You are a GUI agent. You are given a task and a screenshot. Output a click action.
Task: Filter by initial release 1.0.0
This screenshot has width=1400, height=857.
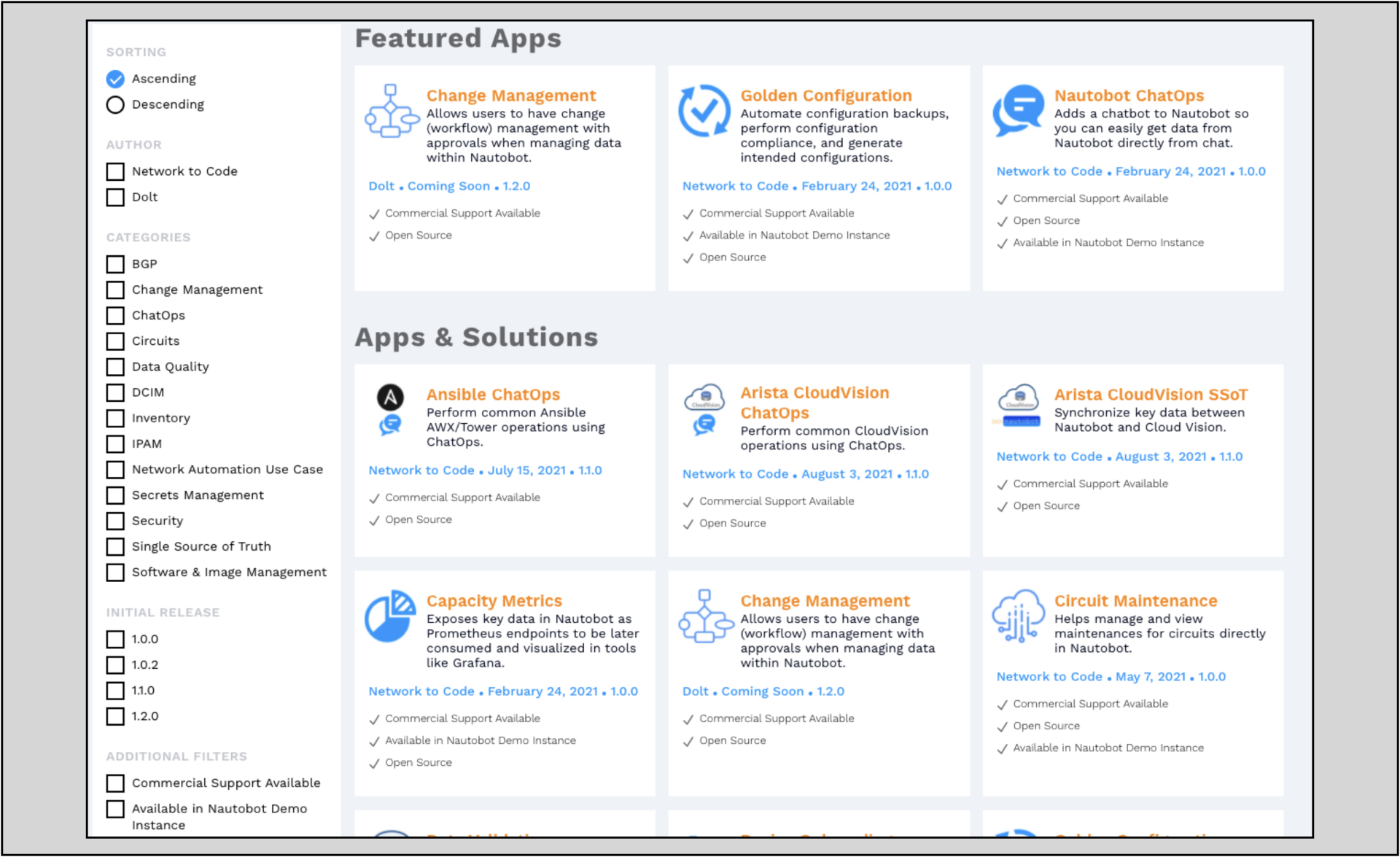(115, 640)
